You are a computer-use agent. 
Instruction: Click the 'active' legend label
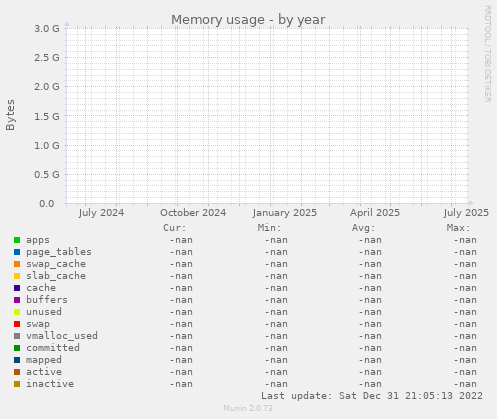tap(44, 372)
